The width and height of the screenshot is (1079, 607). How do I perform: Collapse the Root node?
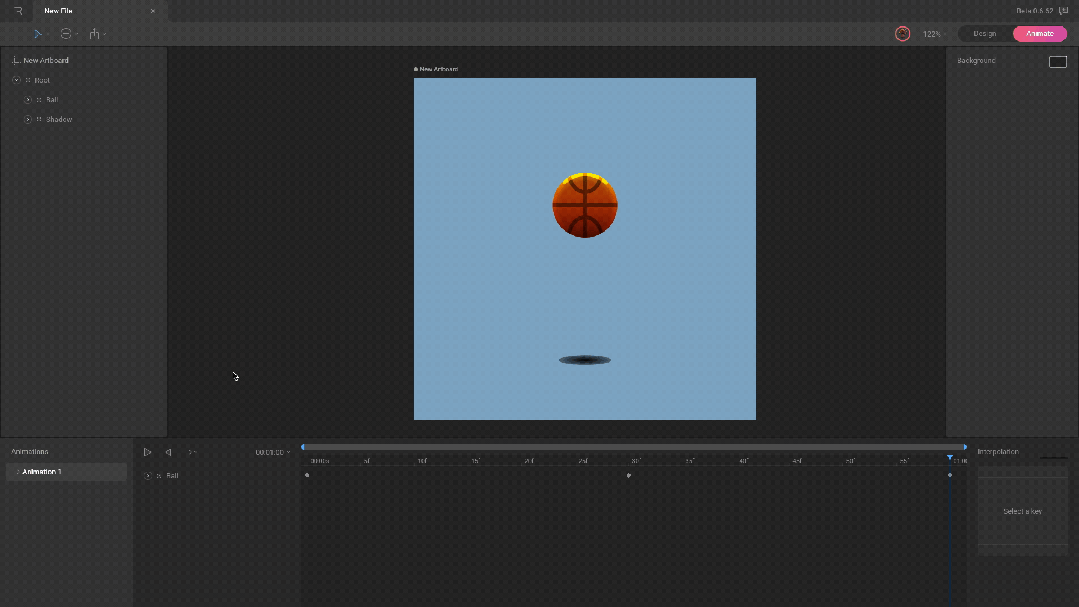point(17,81)
